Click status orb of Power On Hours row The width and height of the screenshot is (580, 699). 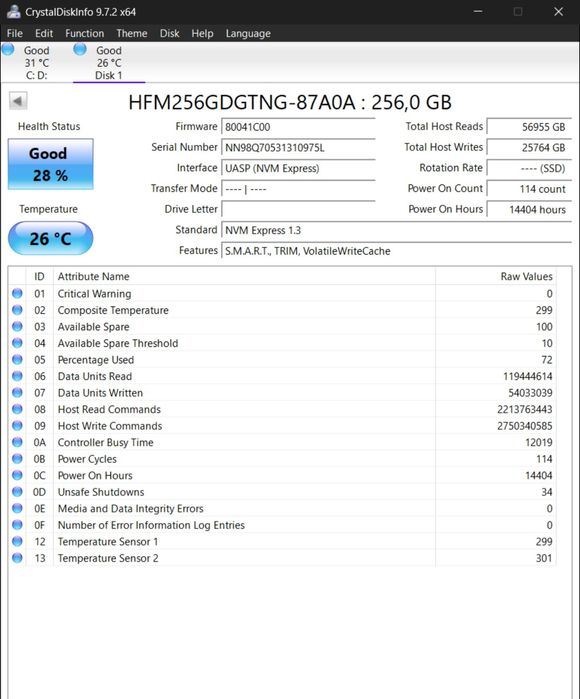[x=17, y=475]
